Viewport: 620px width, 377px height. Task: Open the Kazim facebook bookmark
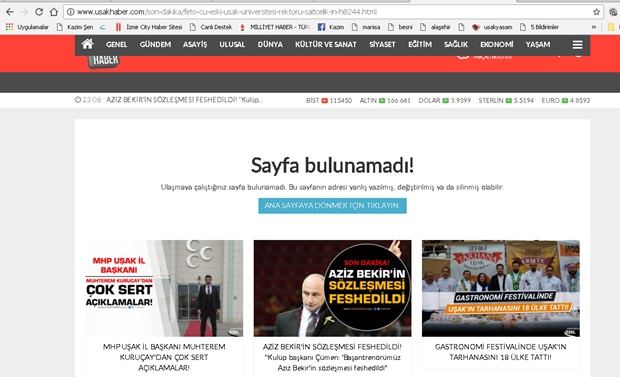click(331, 27)
